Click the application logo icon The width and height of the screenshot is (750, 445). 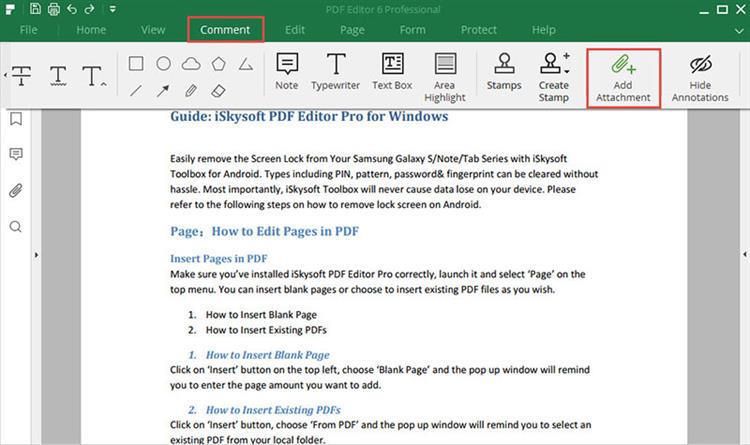click(x=10, y=9)
